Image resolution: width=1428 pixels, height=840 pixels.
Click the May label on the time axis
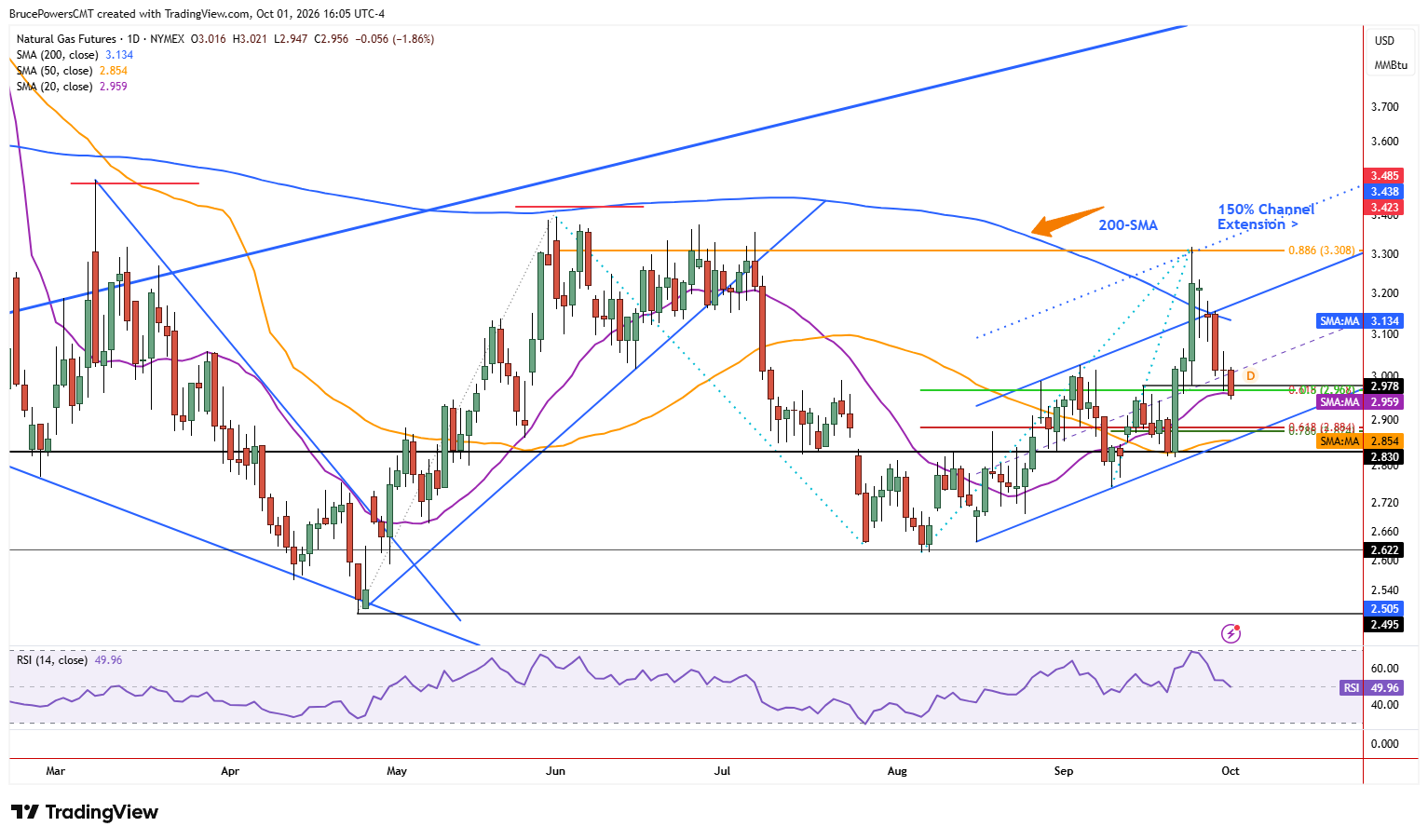(x=397, y=771)
